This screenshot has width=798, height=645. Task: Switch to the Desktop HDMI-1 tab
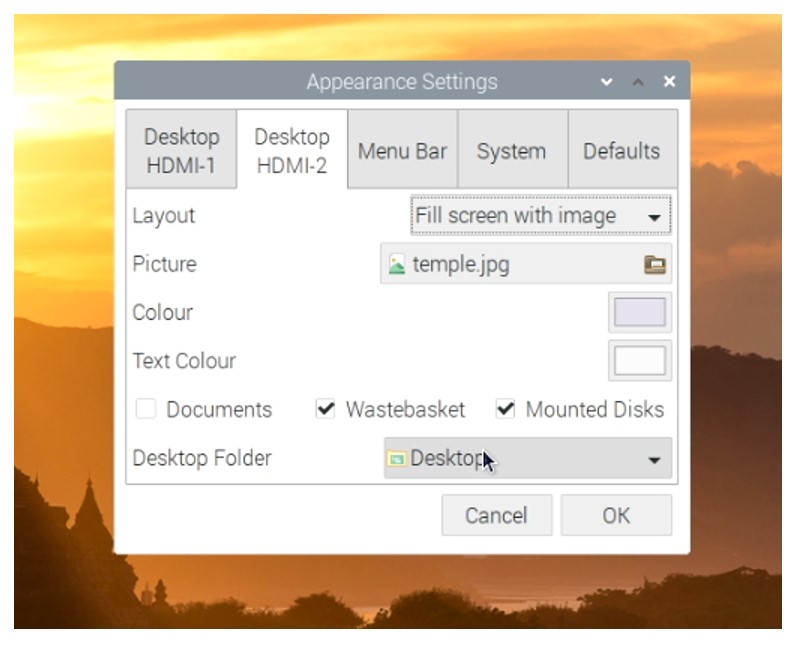point(182,150)
